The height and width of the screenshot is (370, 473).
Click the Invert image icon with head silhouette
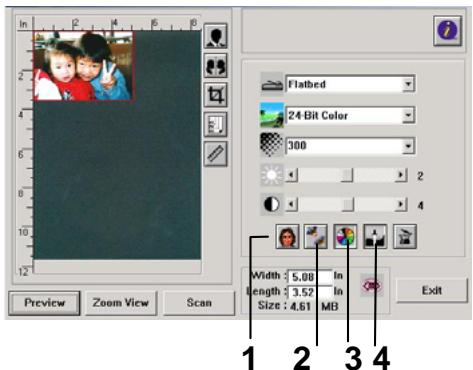(215, 36)
